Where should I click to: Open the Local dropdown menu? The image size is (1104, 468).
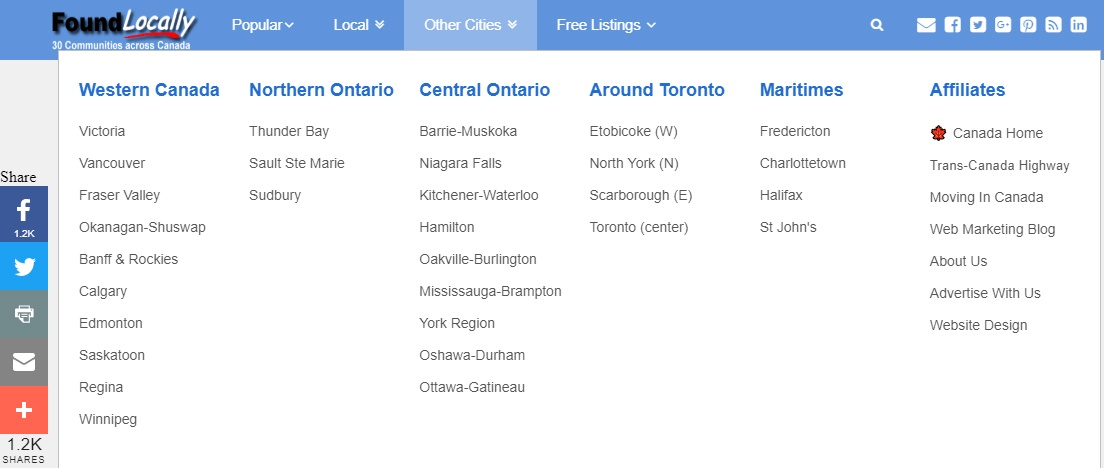[358, 25]
